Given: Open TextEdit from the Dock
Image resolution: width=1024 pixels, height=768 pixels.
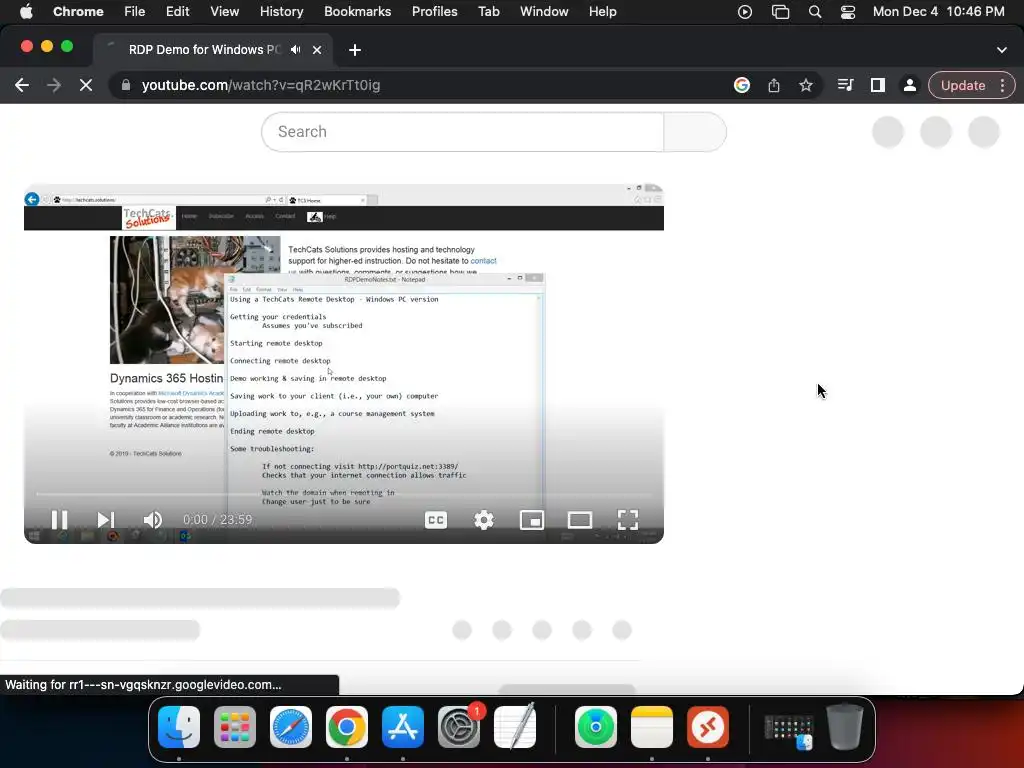Looking at the screenshot, I should [515, 727].
